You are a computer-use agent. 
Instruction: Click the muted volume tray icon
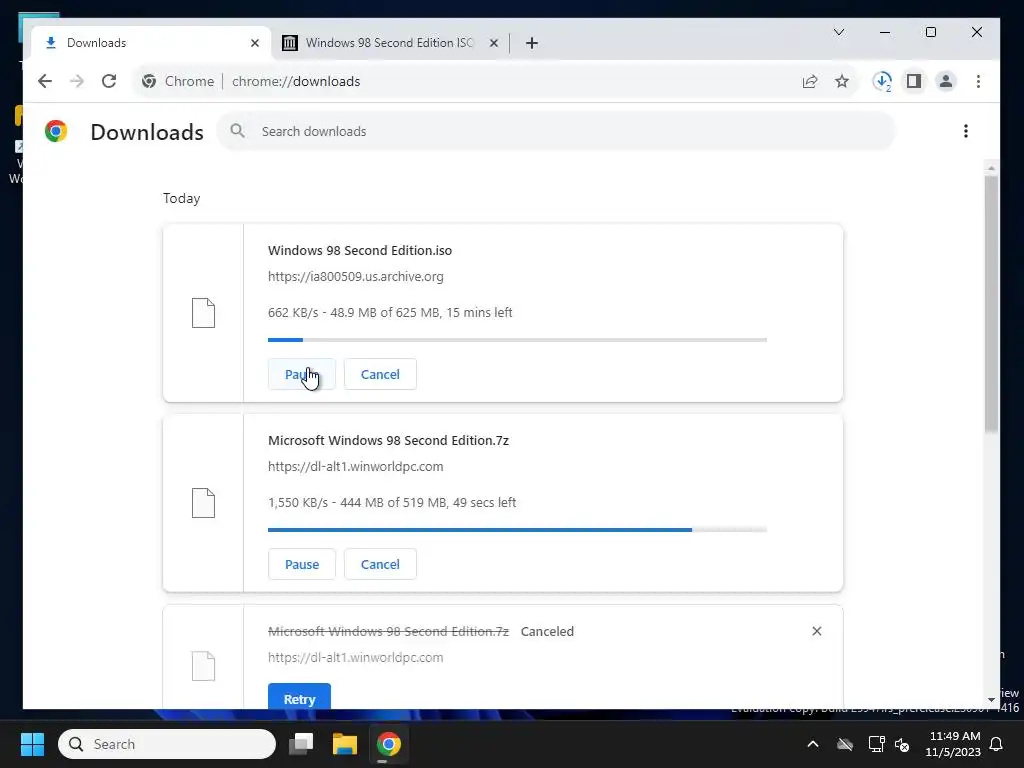902,744
